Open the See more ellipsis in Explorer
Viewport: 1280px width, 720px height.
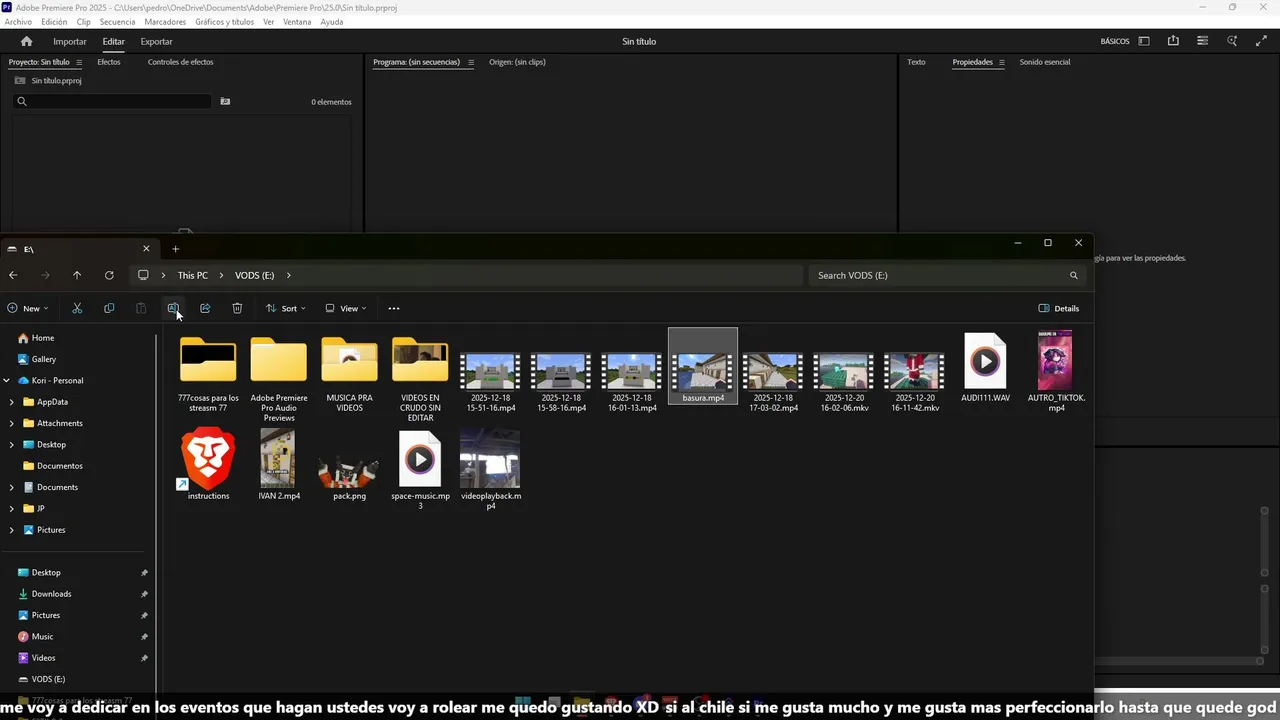[x=394, y=308]
